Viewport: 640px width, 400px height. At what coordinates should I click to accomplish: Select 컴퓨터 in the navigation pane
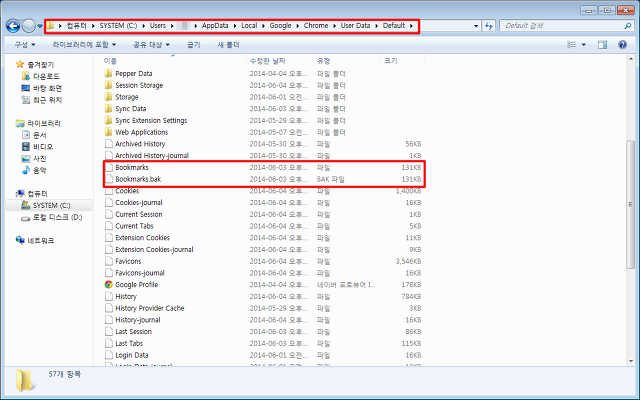click(37, 193)
